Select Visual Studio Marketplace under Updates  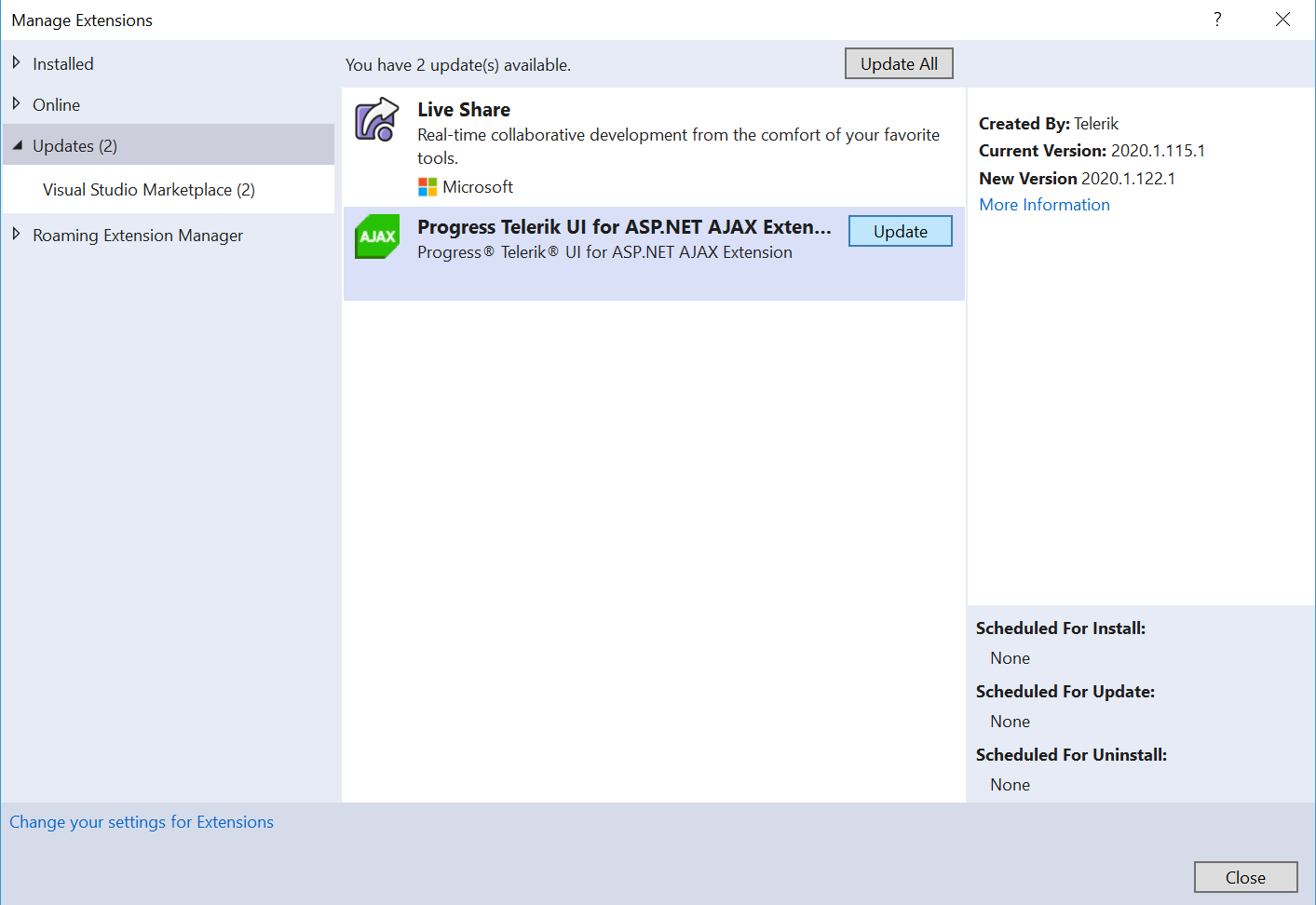[x=148, y=189]
